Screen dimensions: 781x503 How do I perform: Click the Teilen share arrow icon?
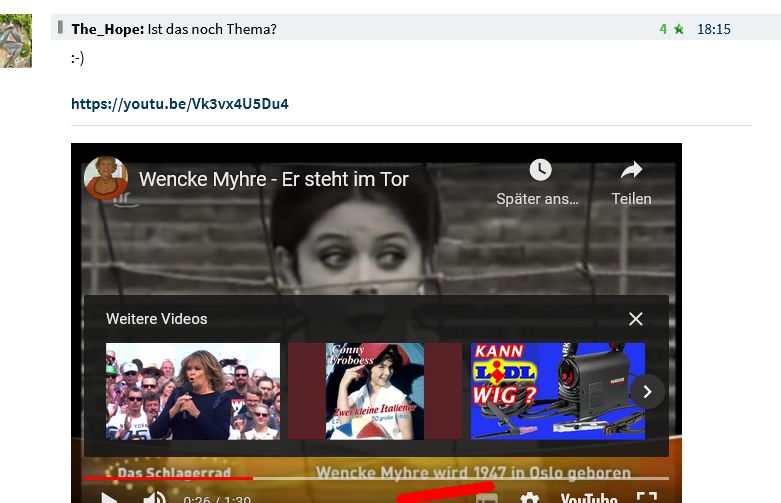coord(631,170)
